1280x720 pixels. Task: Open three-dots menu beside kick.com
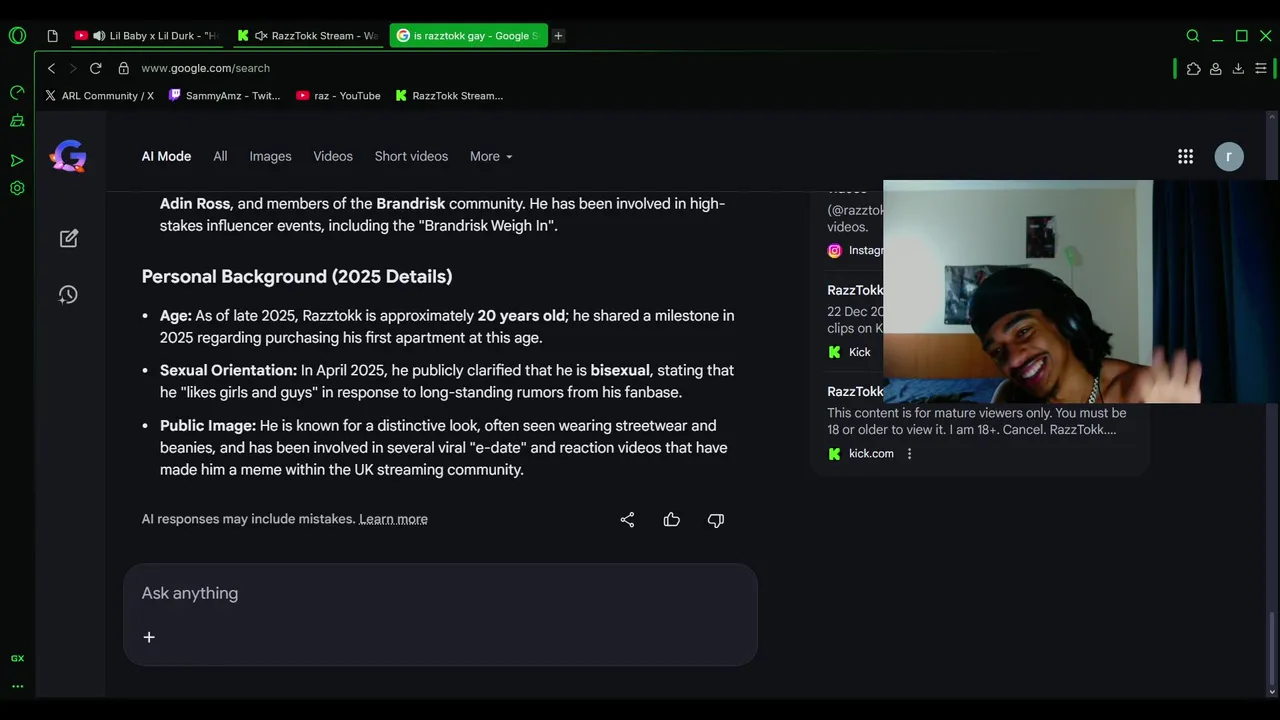(x=909, y=454)
